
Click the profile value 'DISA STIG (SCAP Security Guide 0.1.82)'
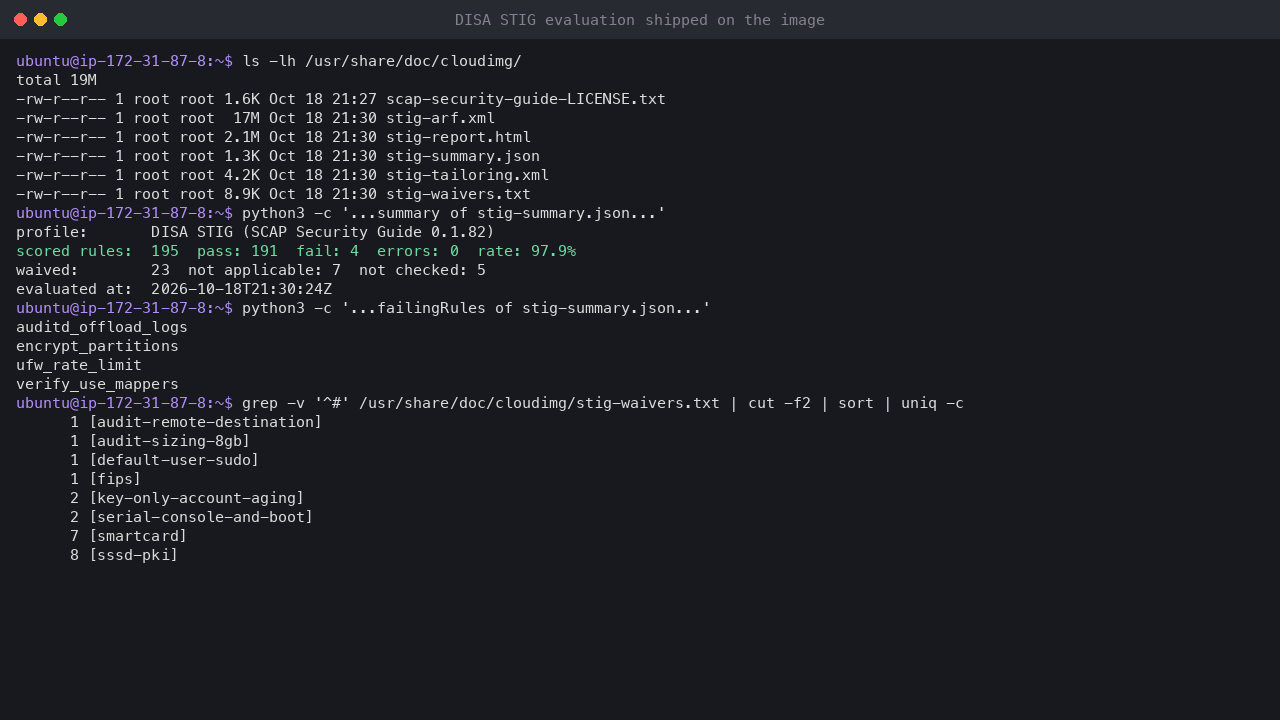[x=323, y=232]
